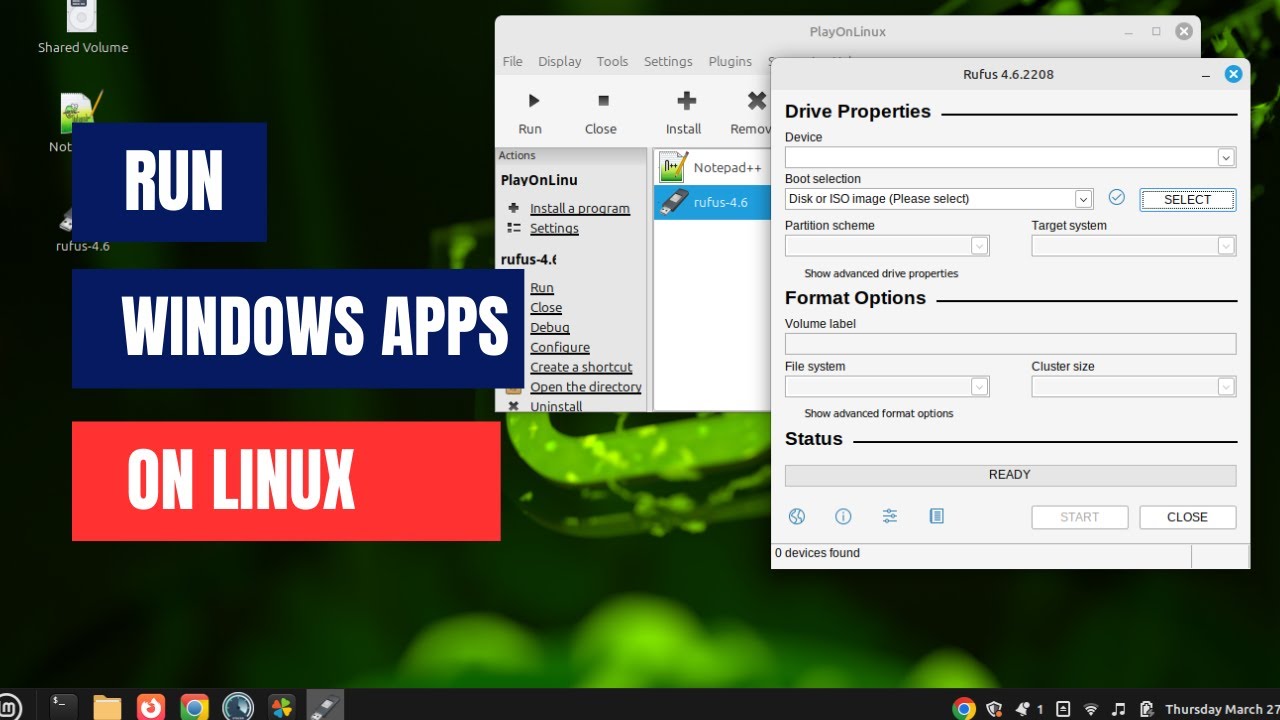The height and width of the screenshot is (720, 1280).
Task: Open the Wi-Fi network tray icon
Action: [1091, 709]
